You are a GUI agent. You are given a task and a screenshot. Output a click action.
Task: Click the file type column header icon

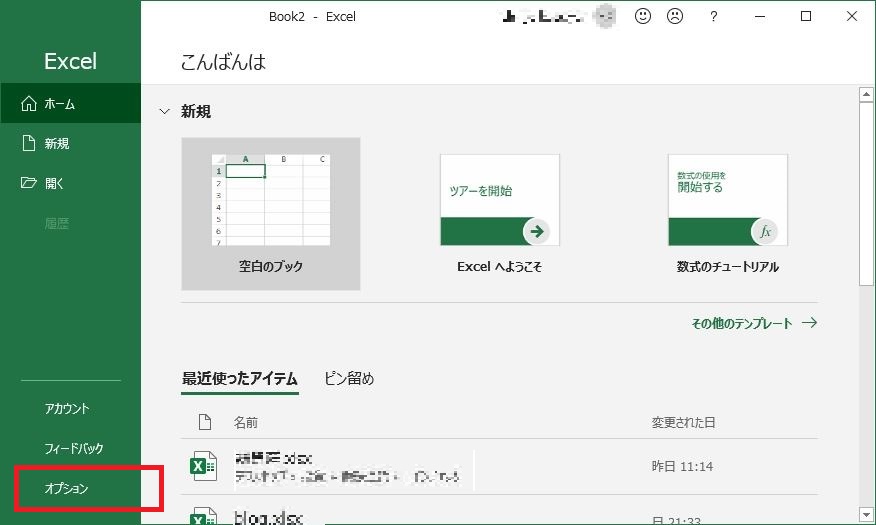(x=205, y=422)
